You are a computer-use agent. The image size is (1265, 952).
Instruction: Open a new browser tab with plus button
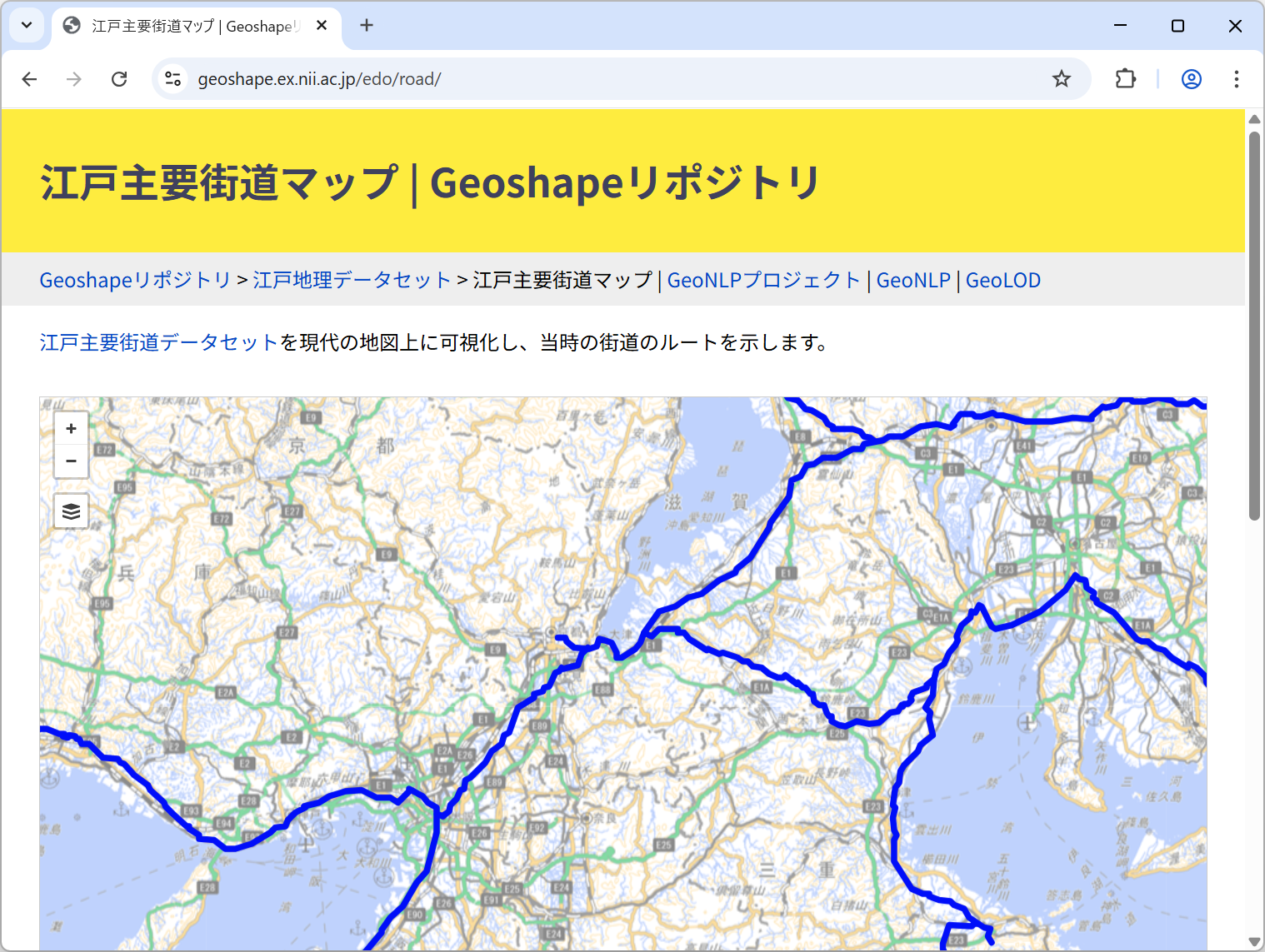367,25
